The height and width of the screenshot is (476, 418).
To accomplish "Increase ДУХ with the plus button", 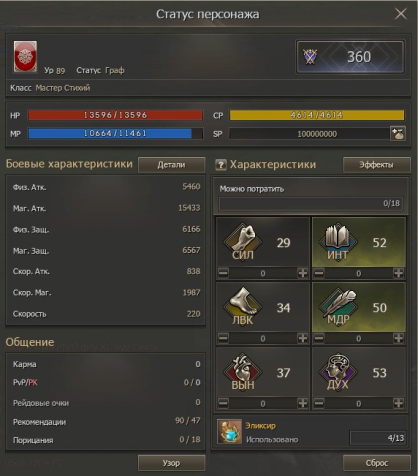I will tap(398, 403).
